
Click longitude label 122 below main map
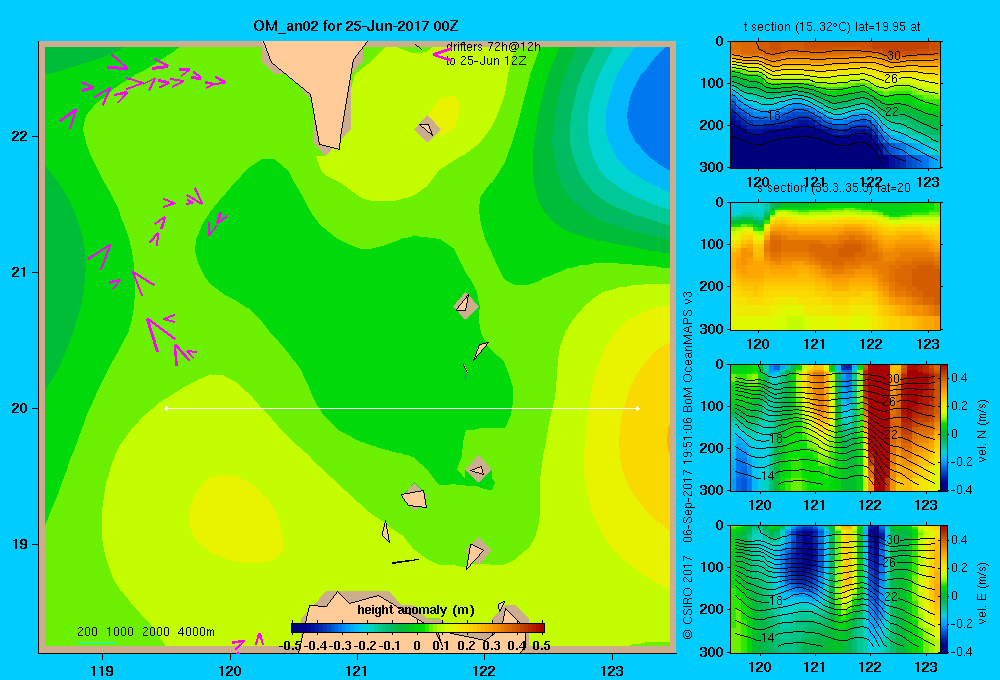(x=484, y=670)
